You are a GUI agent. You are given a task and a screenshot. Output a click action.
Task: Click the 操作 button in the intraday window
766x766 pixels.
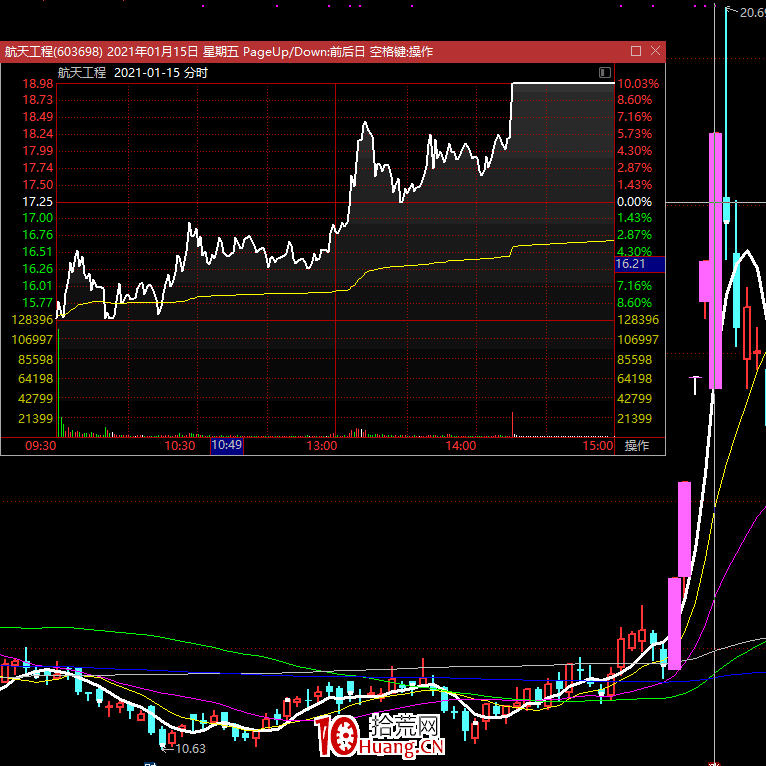point(637,446)
